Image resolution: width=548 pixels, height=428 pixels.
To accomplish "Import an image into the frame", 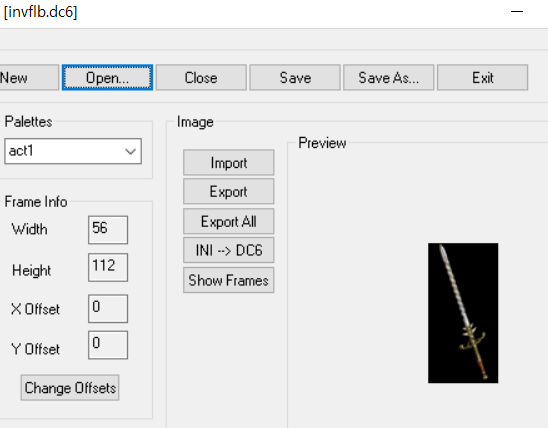I will pyautogui.click(x=229, y=163).
